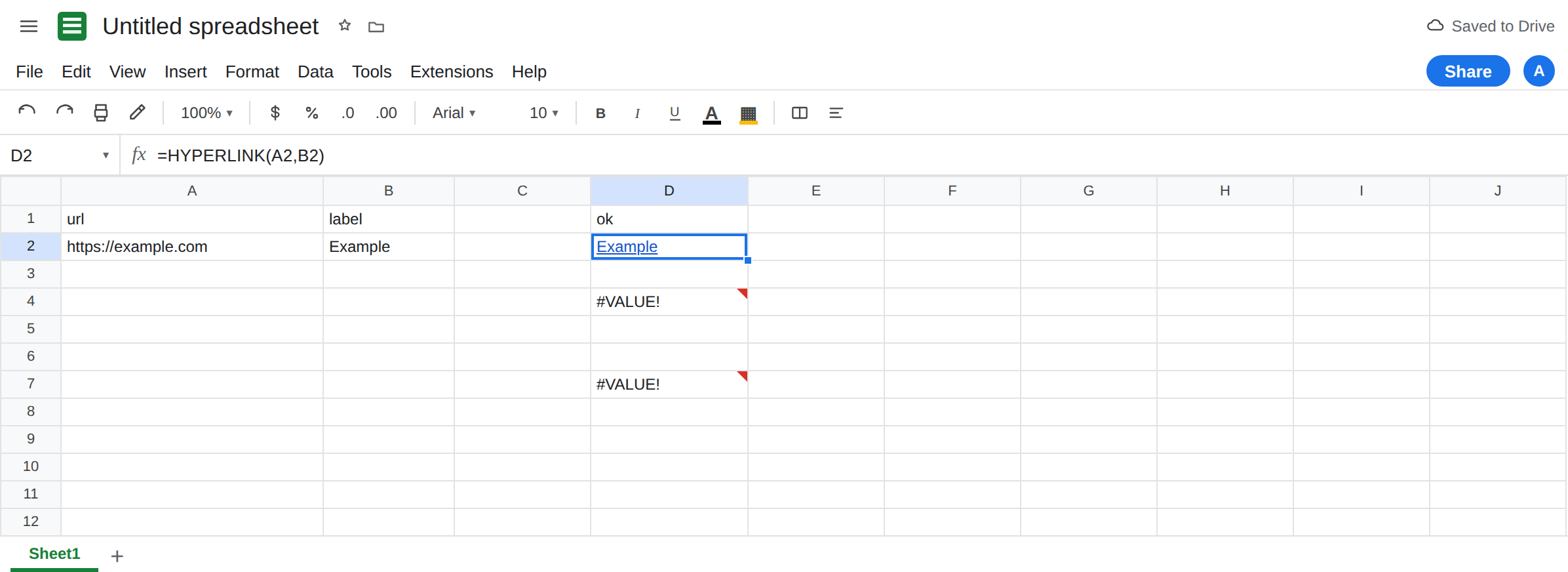Open the Data menu
The width and height of the screenshot is (1568, 572).
pos(315,71)
